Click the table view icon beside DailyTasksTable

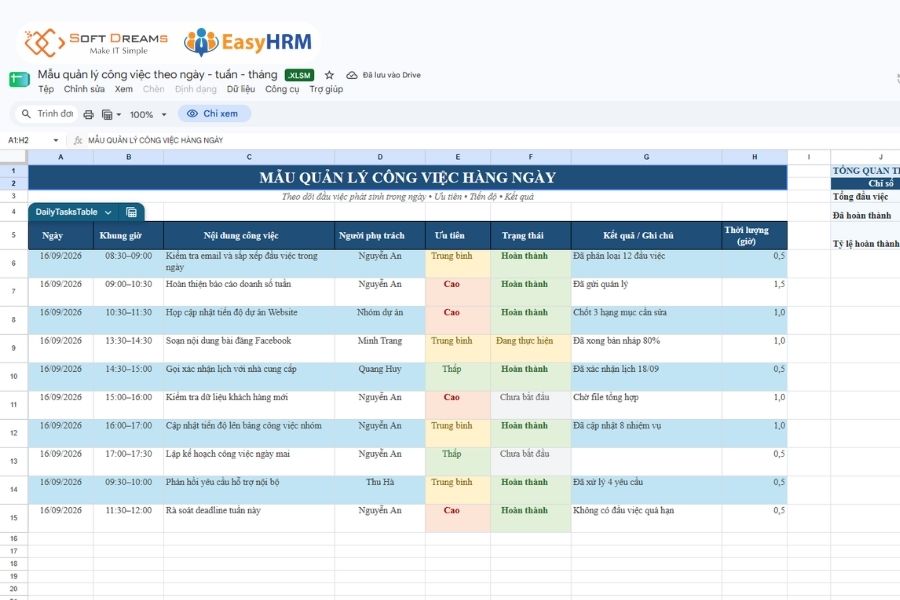pos(131,212)
